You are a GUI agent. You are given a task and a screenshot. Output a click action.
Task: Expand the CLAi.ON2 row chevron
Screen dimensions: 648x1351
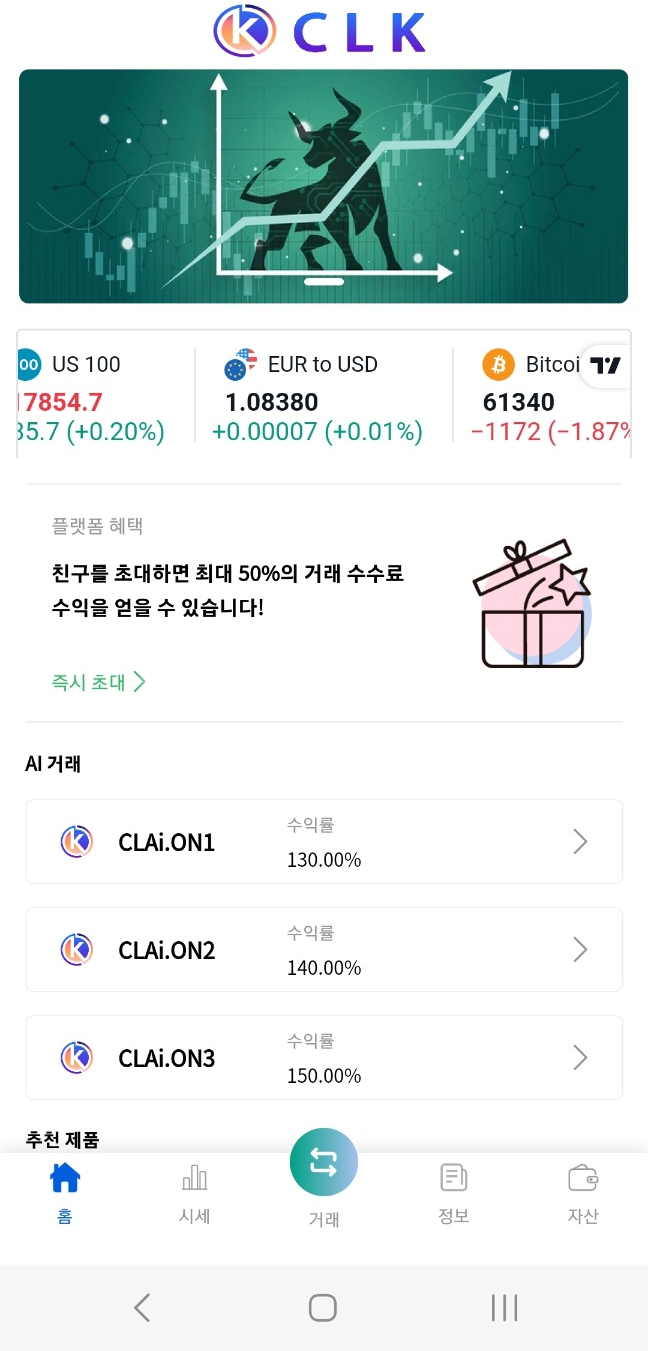[x=580, y=950]
